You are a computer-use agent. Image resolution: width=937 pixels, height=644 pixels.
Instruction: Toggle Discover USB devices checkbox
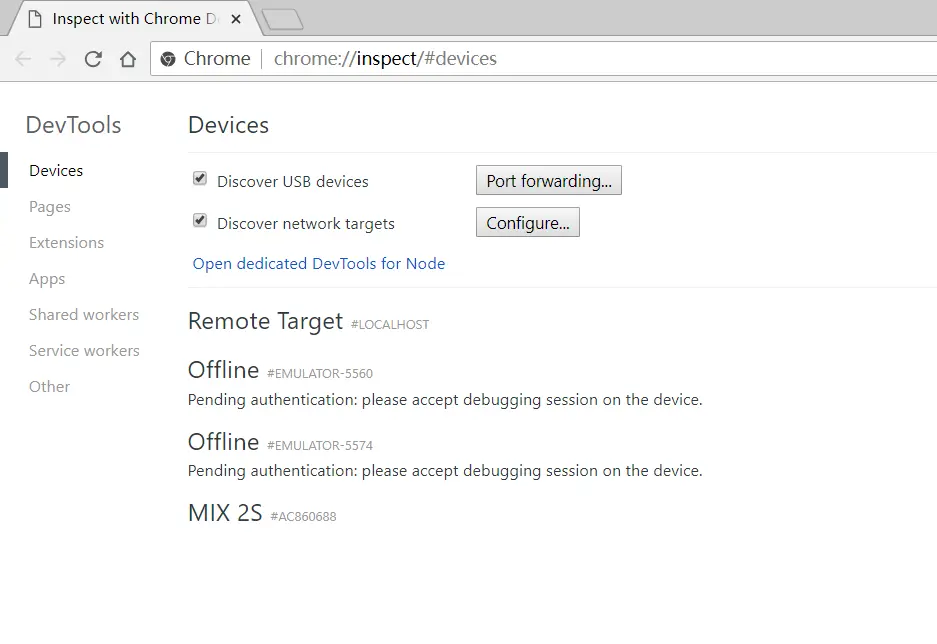(x=200, y=179)
